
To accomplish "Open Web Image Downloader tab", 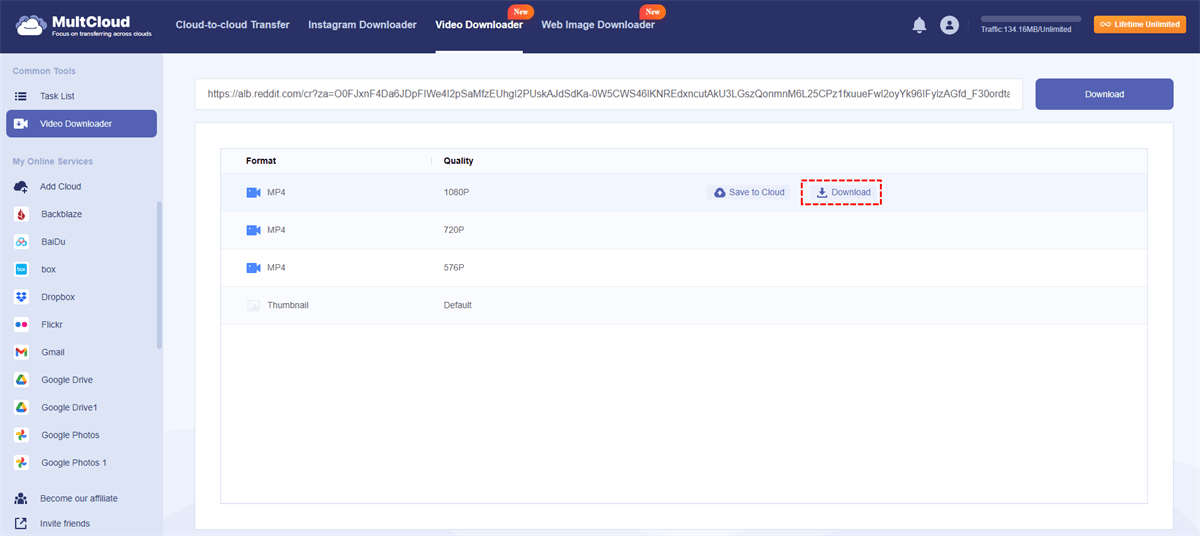I will click(598, 25).
